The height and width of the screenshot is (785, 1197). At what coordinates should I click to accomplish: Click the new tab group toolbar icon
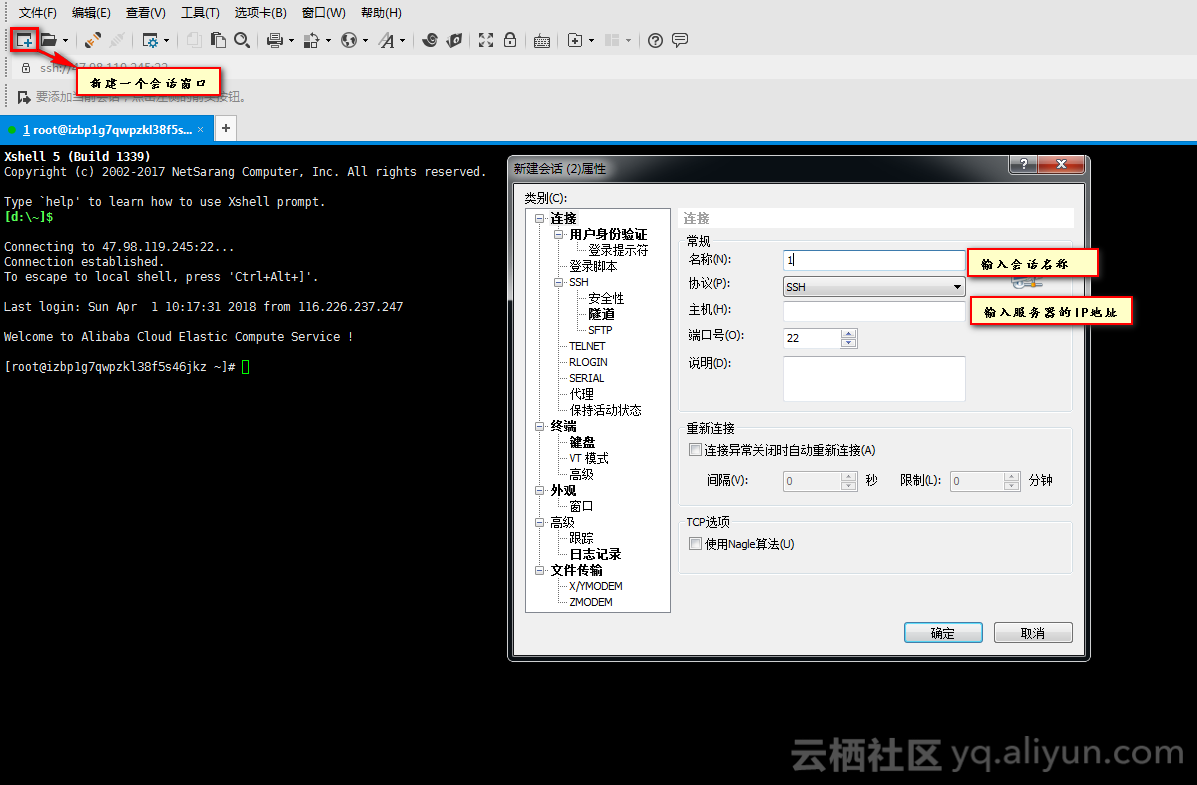576,40
